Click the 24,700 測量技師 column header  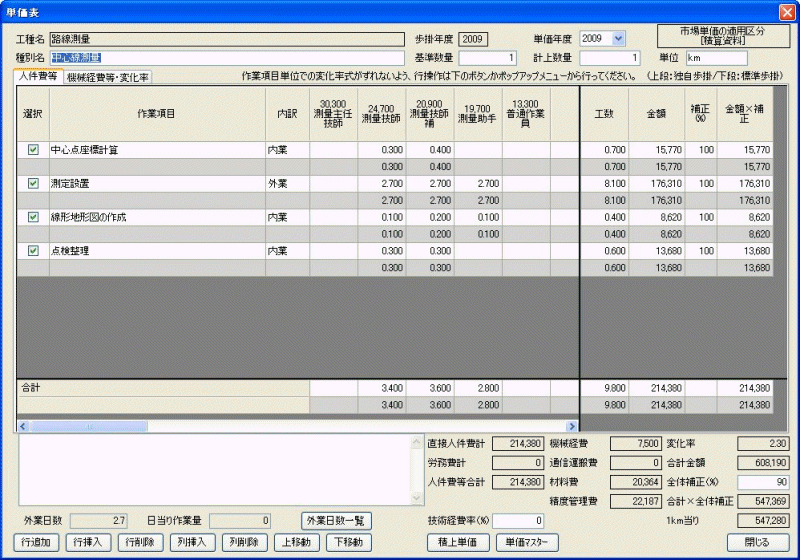pos(381,114)
